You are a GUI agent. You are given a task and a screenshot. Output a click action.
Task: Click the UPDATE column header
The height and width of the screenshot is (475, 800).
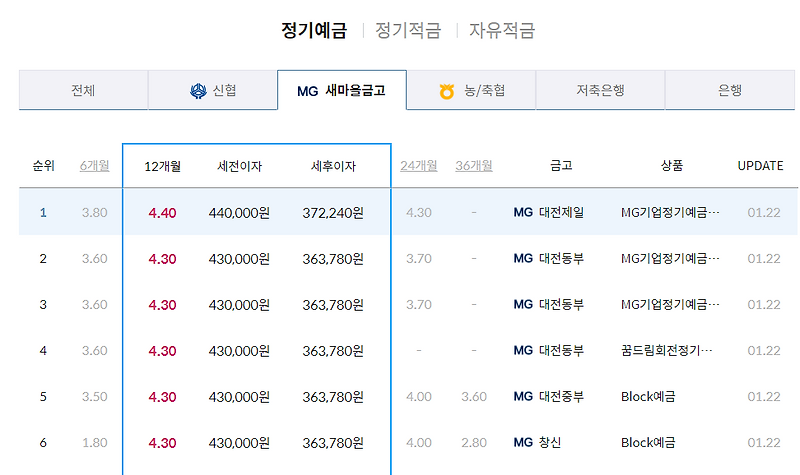click(x=760, y=166)
